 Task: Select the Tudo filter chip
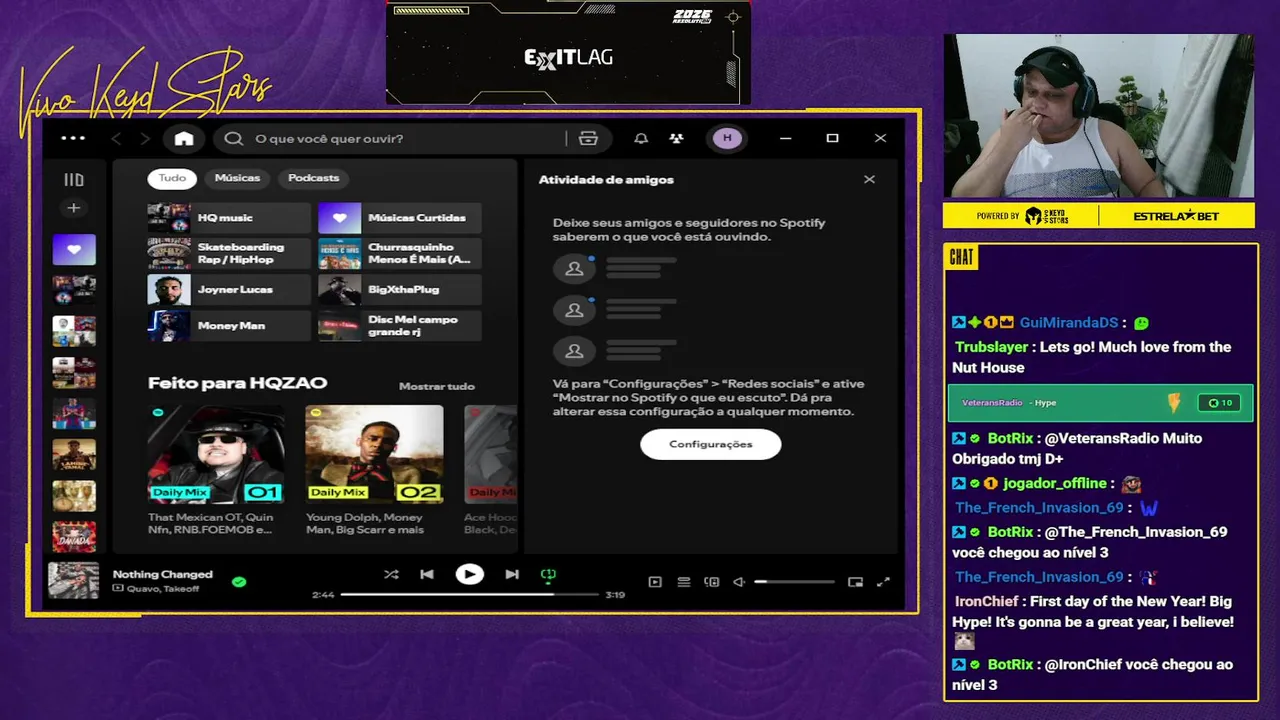click(172, 178)
